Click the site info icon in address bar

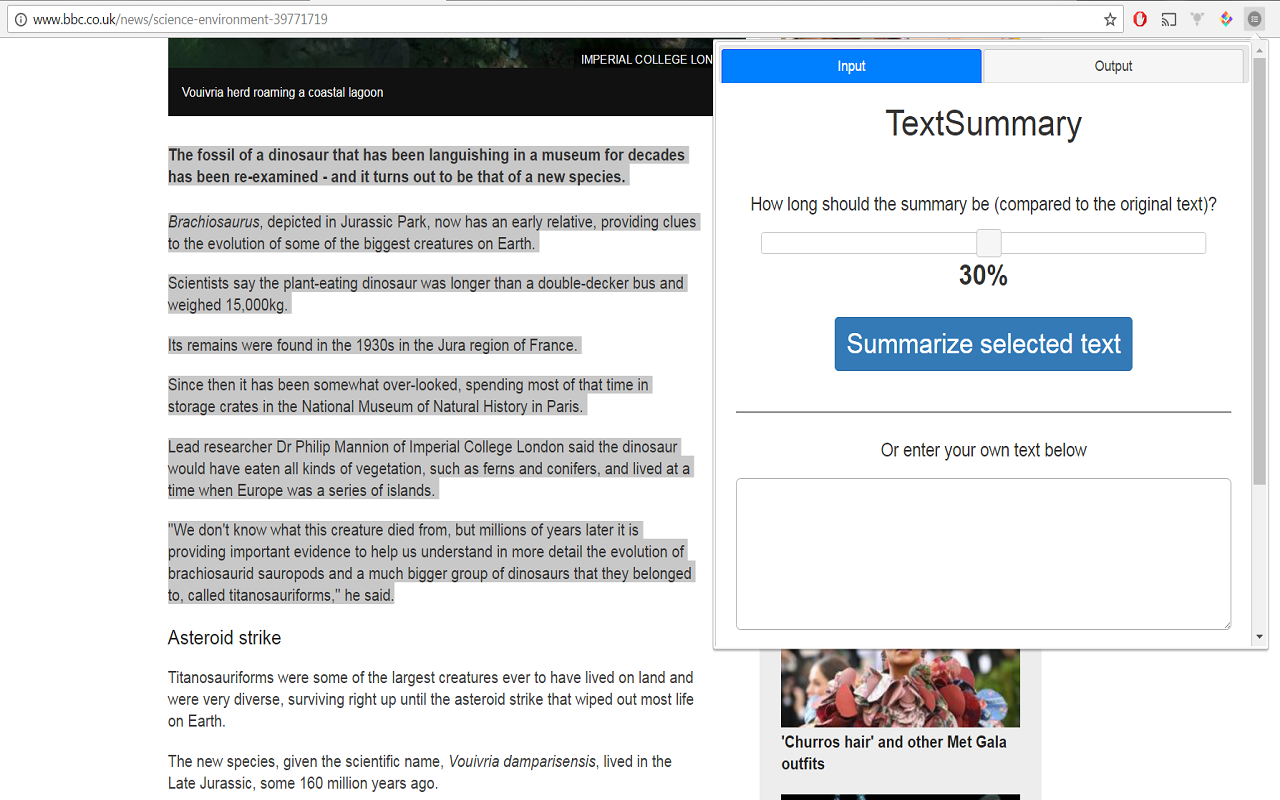pos(20,19)
